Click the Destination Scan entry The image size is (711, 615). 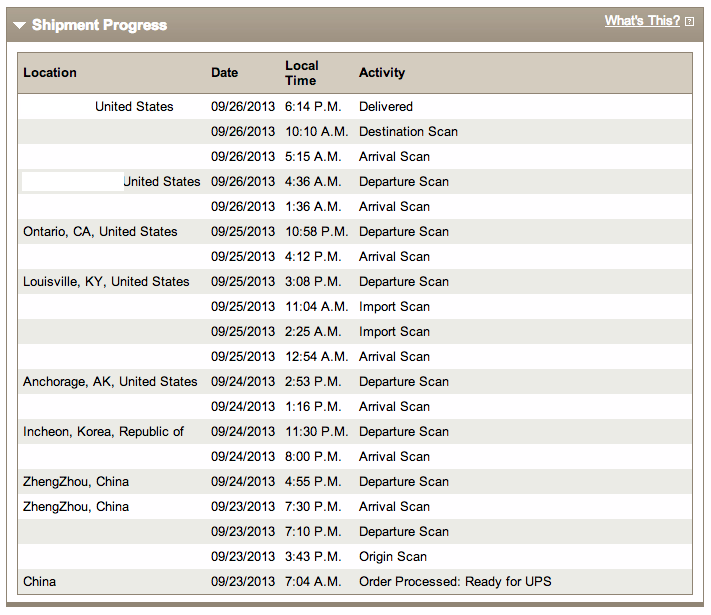pos(408,132)
